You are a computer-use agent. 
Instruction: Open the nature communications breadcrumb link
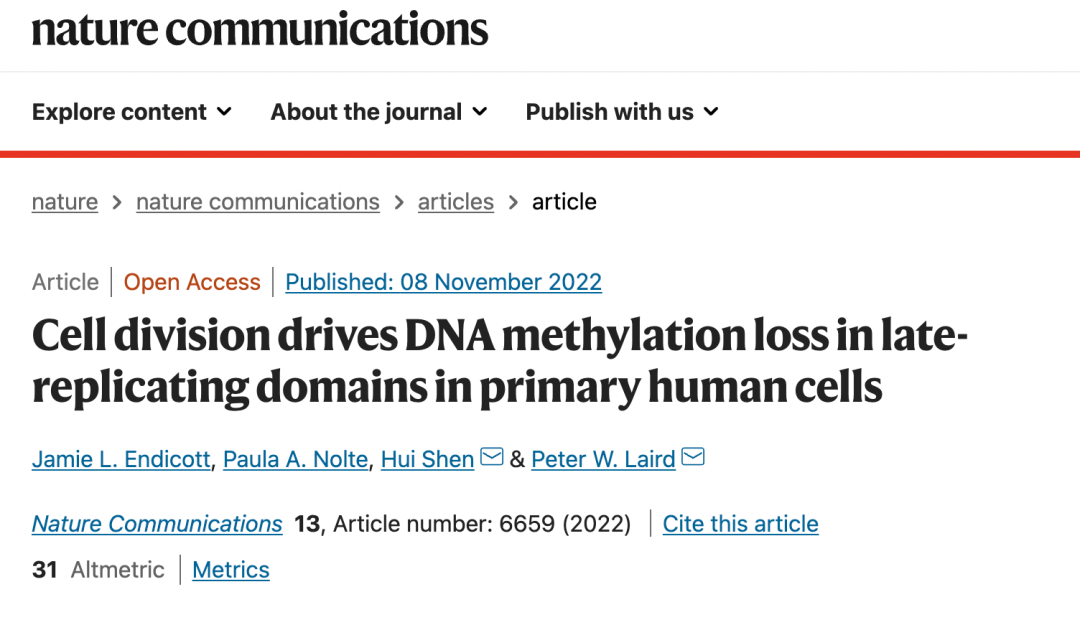(258, 202)
